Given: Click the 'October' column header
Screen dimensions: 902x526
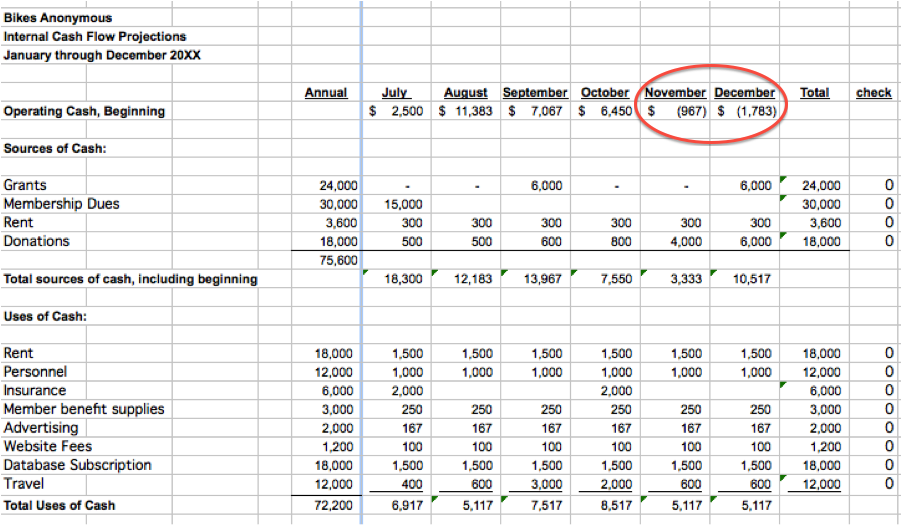Looking at the screenshot, I should (605, 92).
